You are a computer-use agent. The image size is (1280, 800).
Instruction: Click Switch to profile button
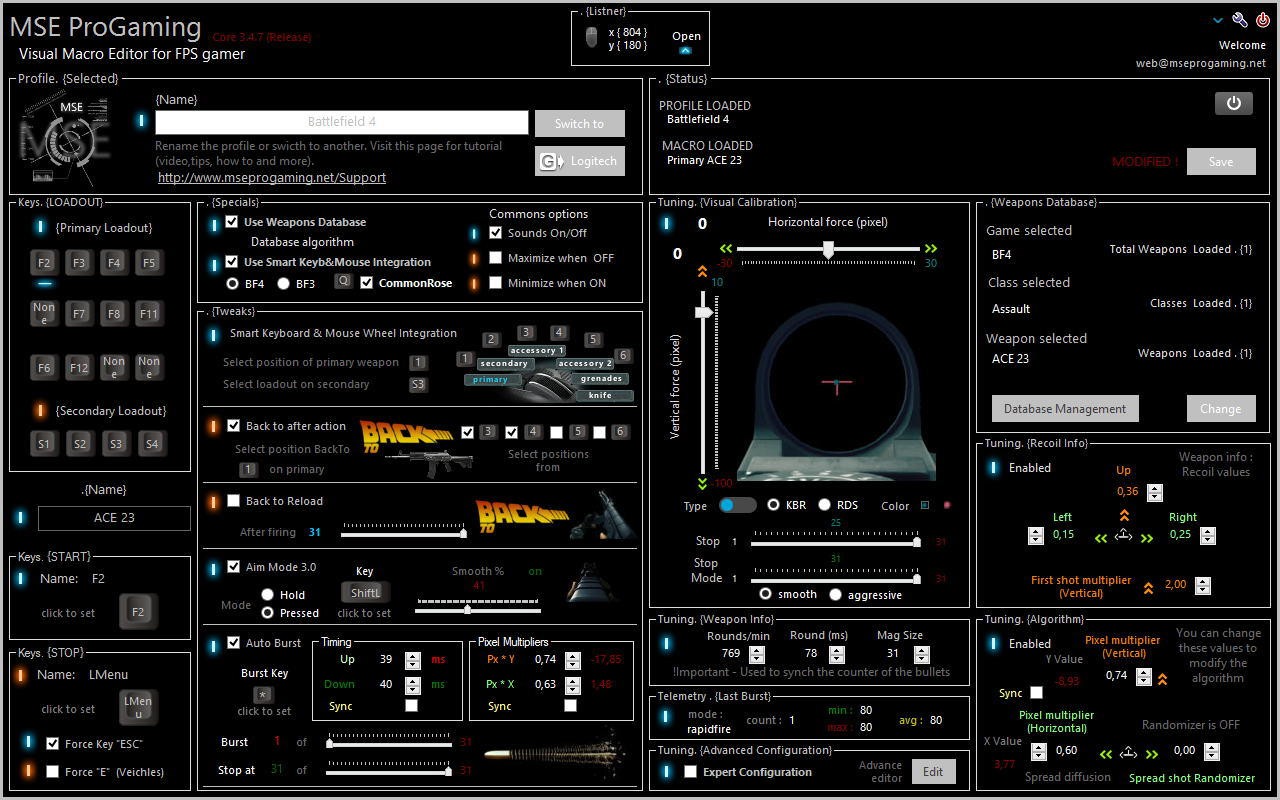[x=580, y=124]
